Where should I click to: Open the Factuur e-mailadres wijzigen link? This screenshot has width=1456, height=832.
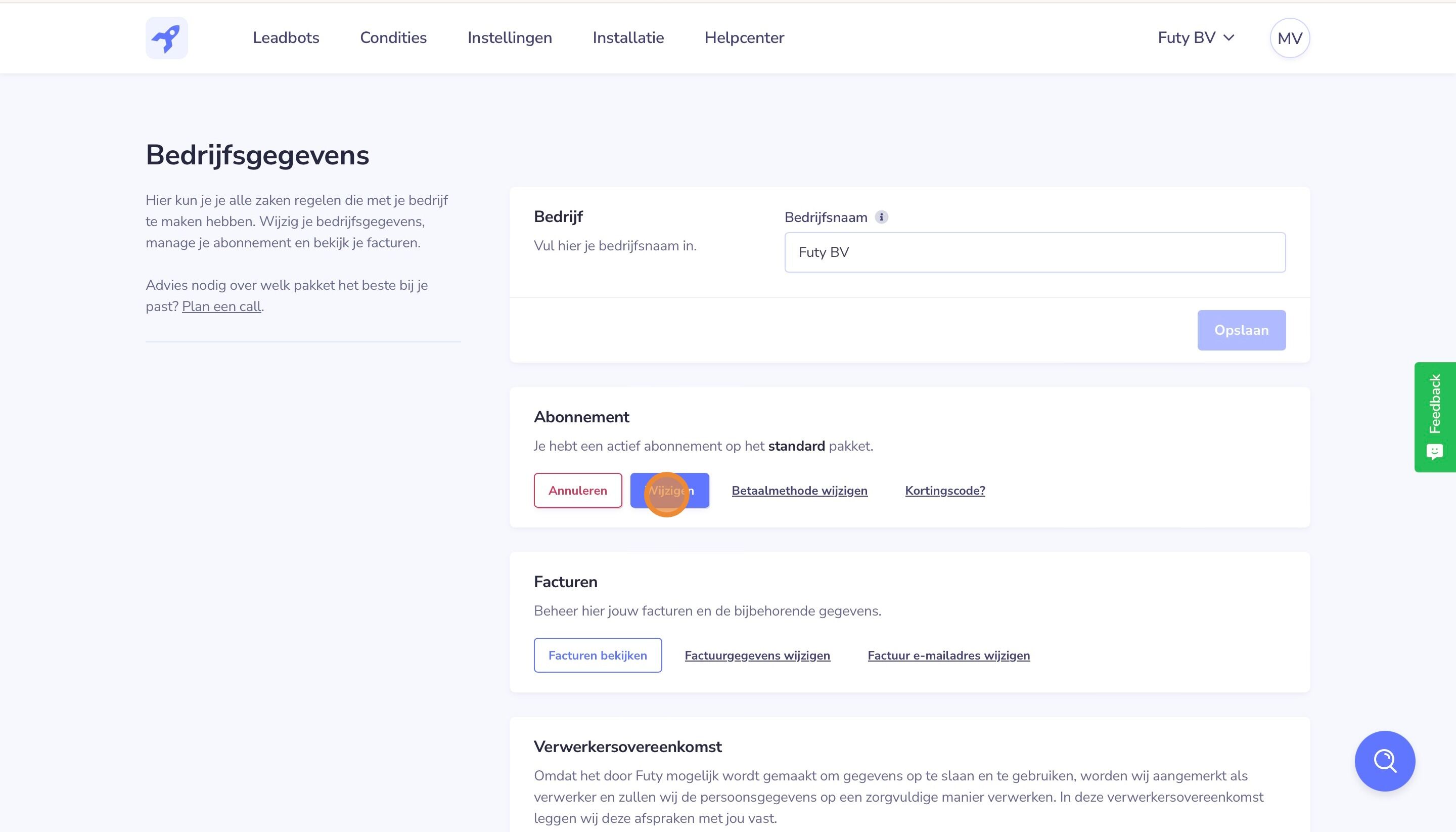948,655
